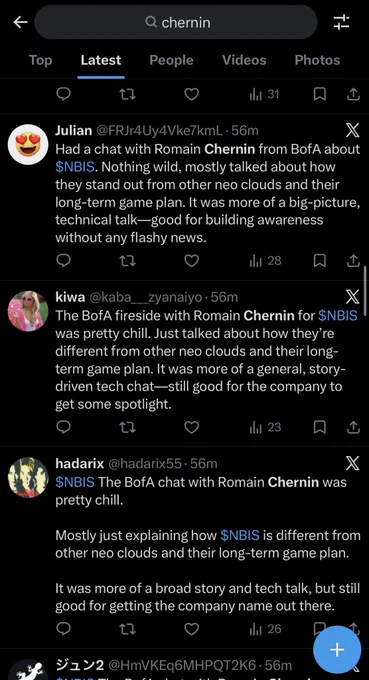Viewport: 369px width, 680px height.
Task: Open the X icon menu on kiwa's post
Action: point(352,297)
